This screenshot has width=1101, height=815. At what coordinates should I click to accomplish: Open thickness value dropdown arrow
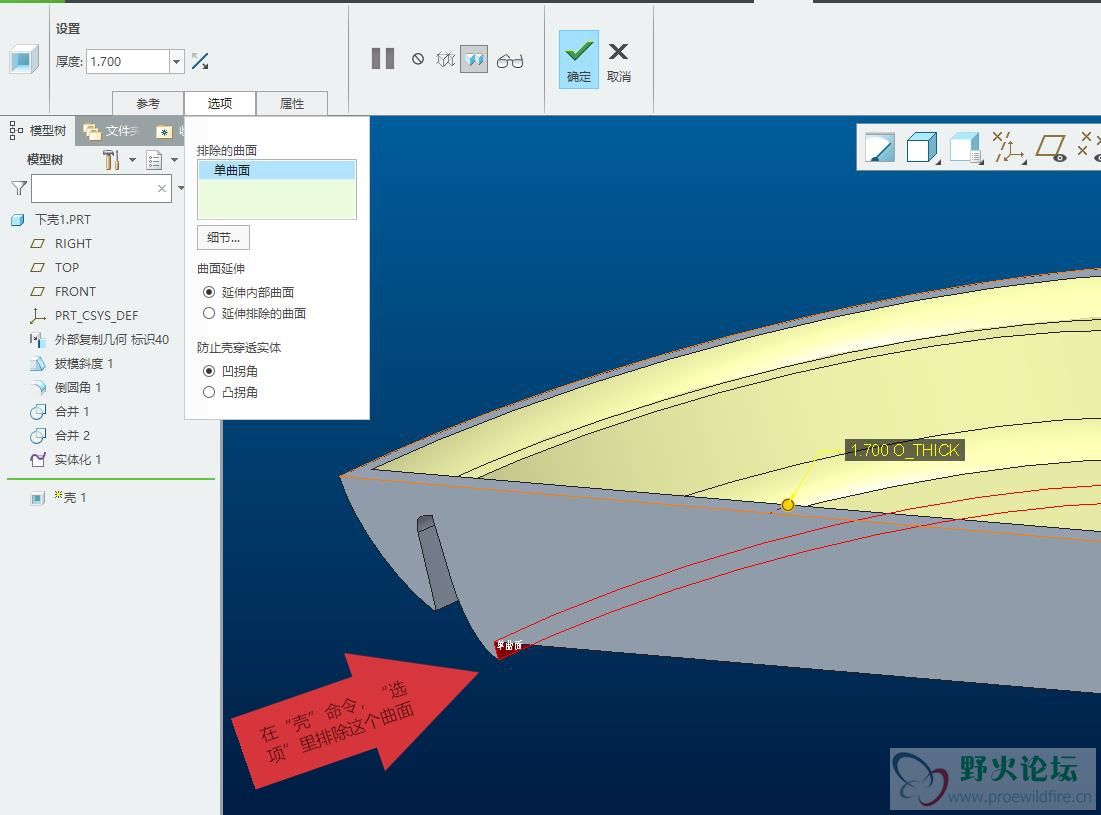click(x=177, y=62)
